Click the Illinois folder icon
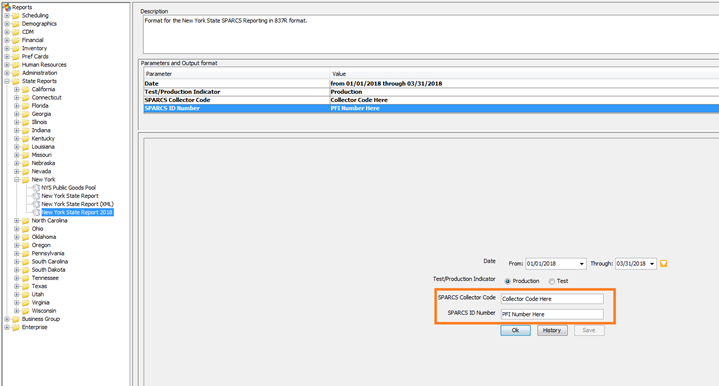The height and width of the screenshot is (386, 719). click(26, 122)
